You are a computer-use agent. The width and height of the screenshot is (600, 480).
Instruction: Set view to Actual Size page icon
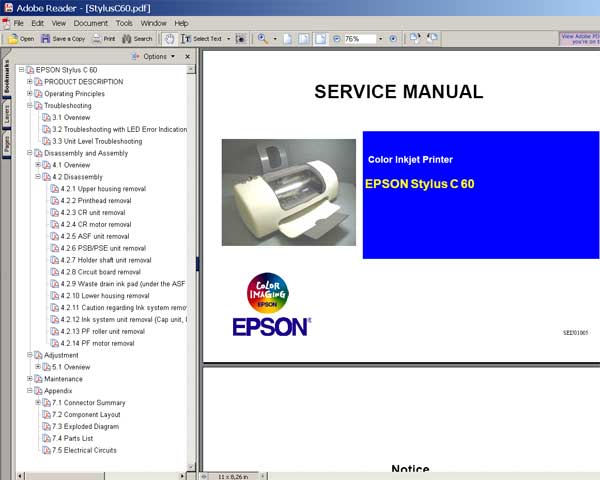pyautogui.click(x=288, y=39)
